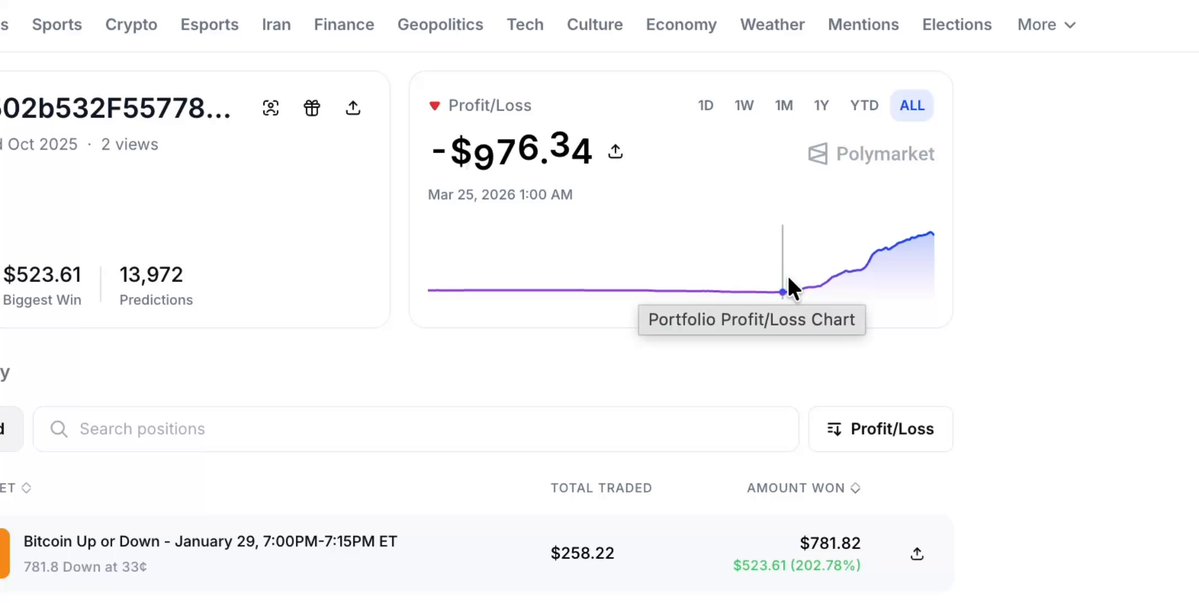1199x603 pixels.
Task: Select the 1Y chart range
Action: [x=821, y=105]
